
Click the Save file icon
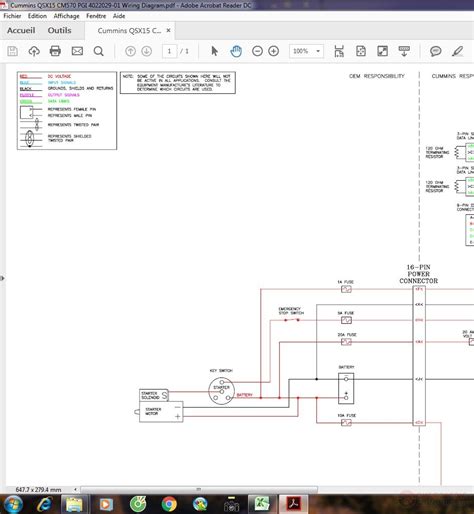pyautogui.click(x=13, y=51)
